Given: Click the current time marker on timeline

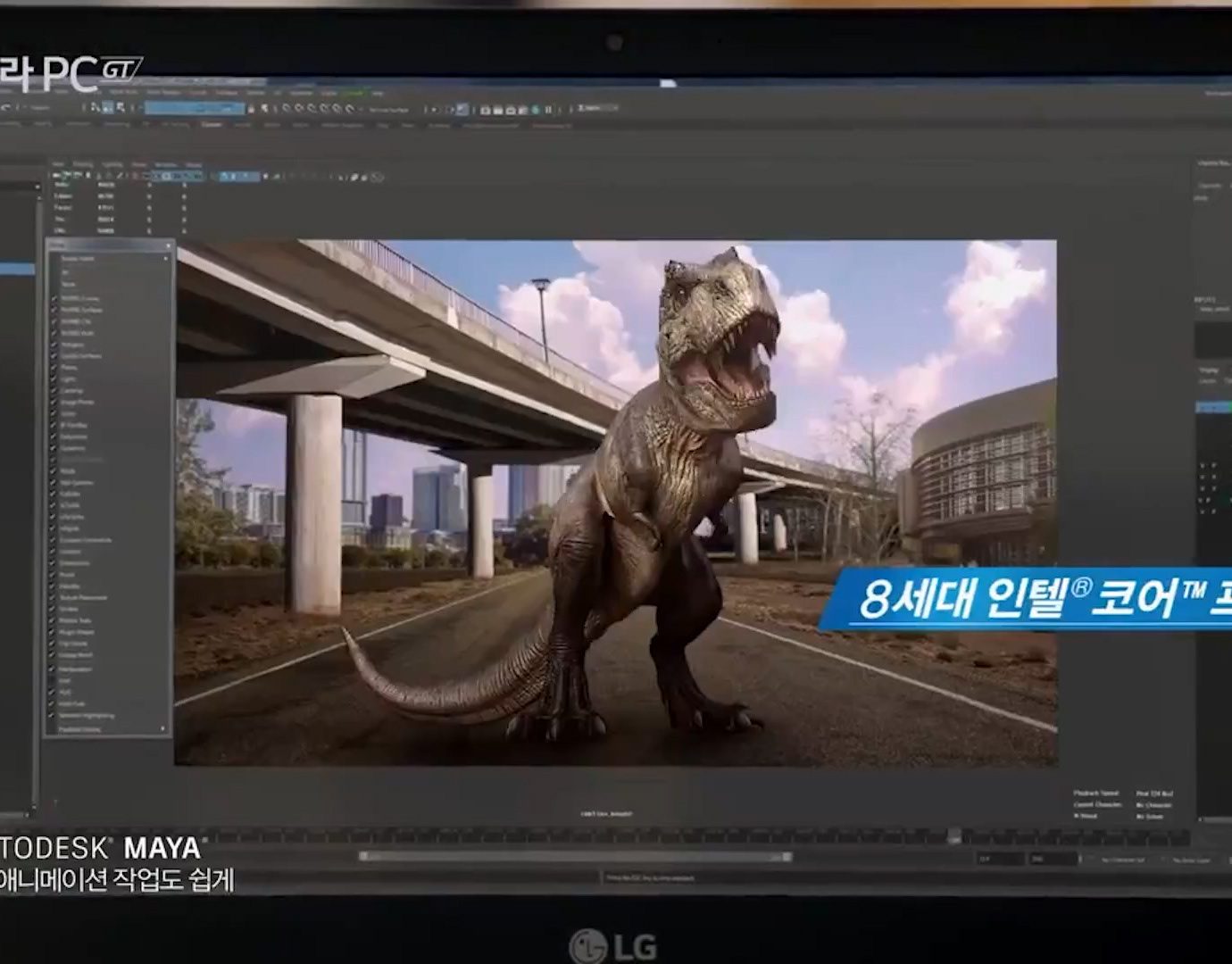Looking at the screenshot, I should click(x=954, y=836).
